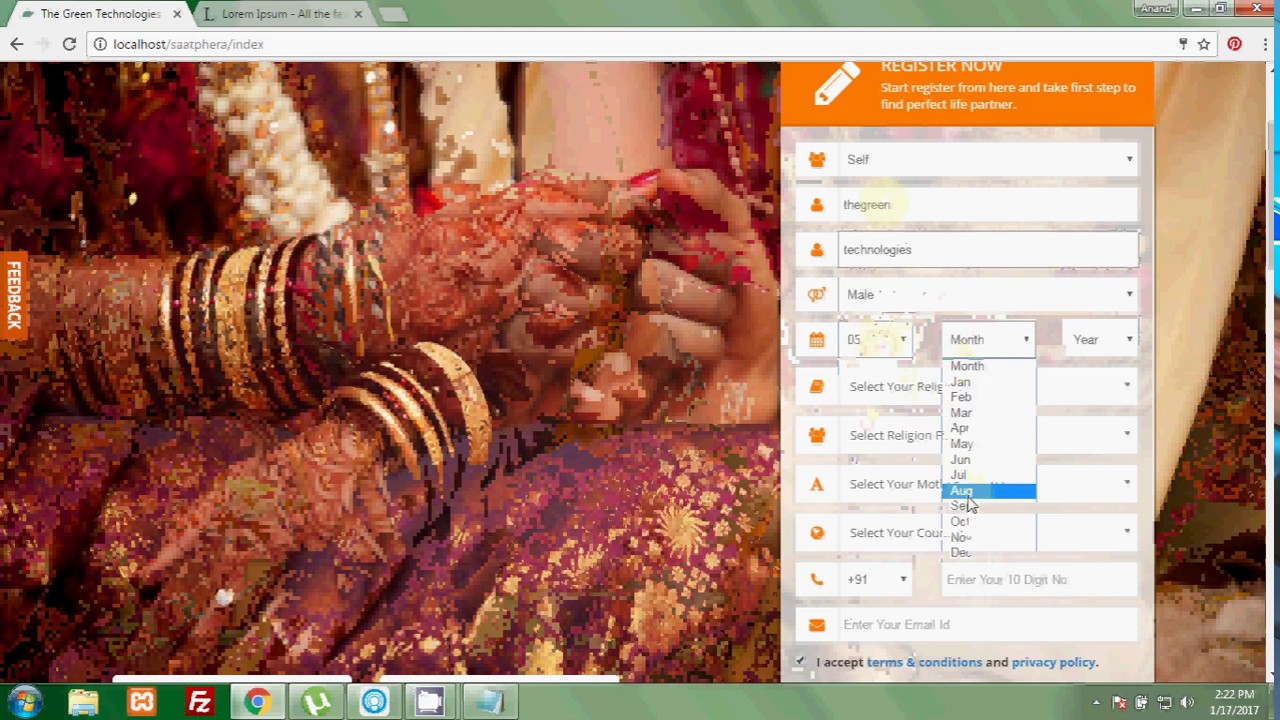The height and width of the screenshot is (720, 1280).
Task: Select Oct from month list
Action: (x=989, y=522)
